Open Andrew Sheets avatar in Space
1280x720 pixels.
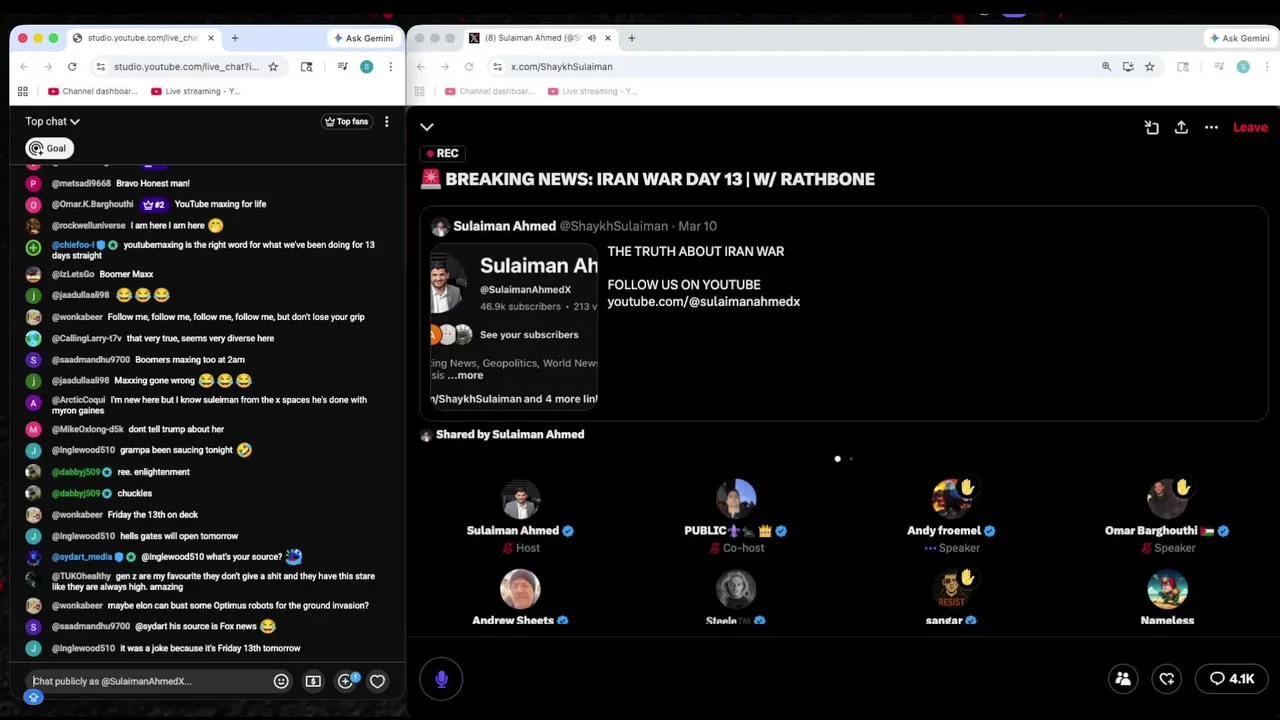pyautogui.click(x=520, y=590)
